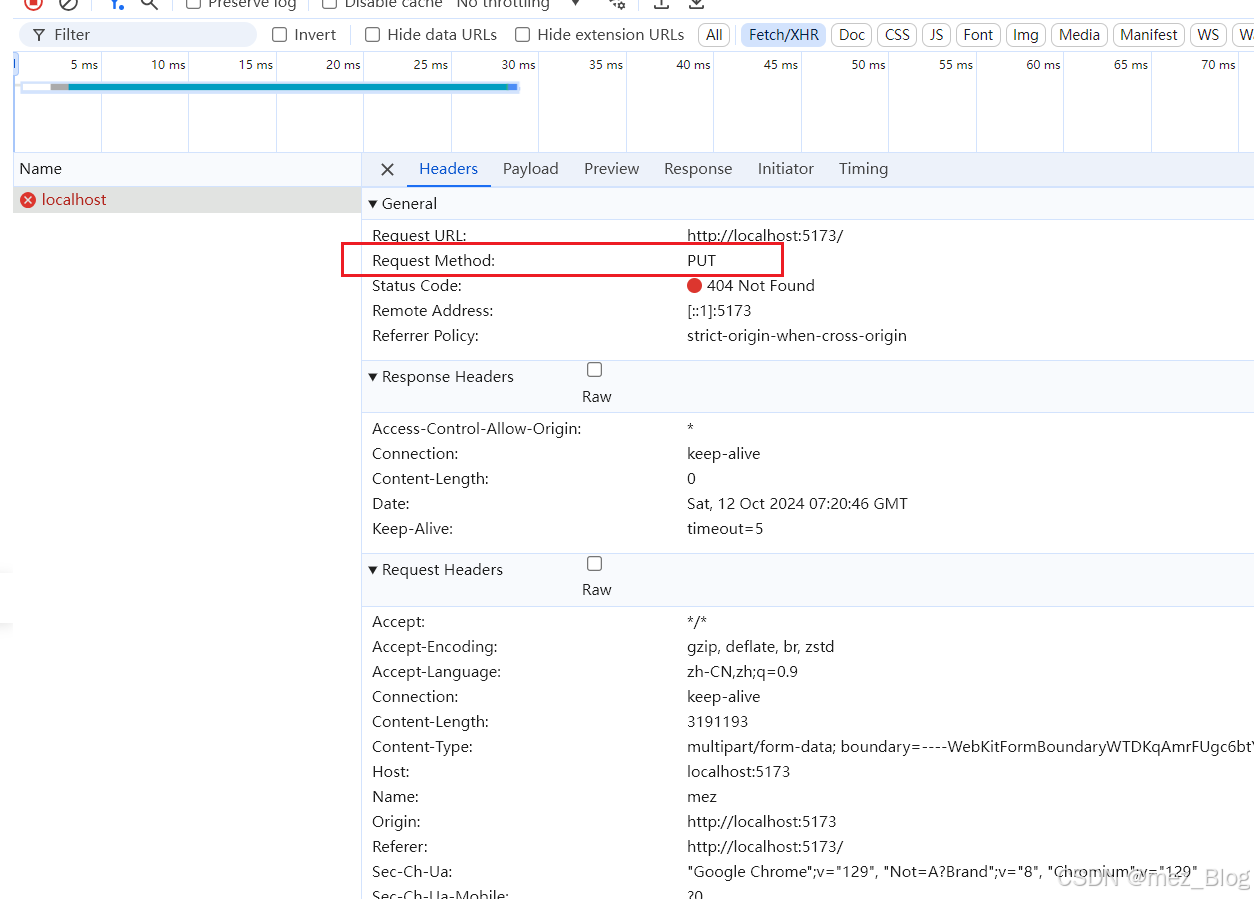
Task: Click the import HAR upload arrow icon
Action: (x=661, y=4)
